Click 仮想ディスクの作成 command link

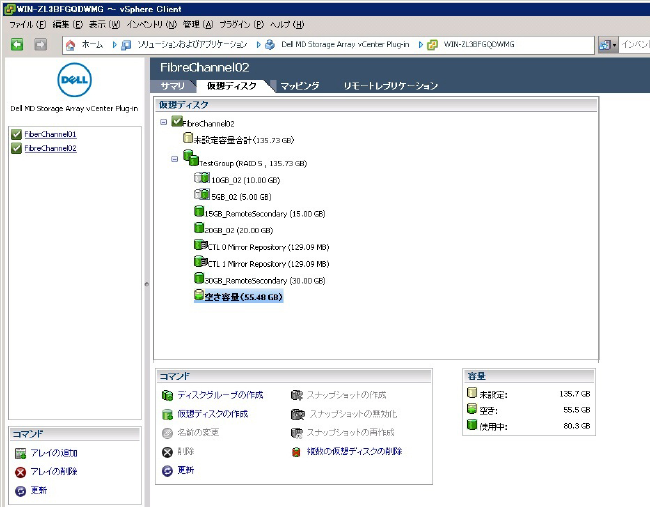[213, 414]
